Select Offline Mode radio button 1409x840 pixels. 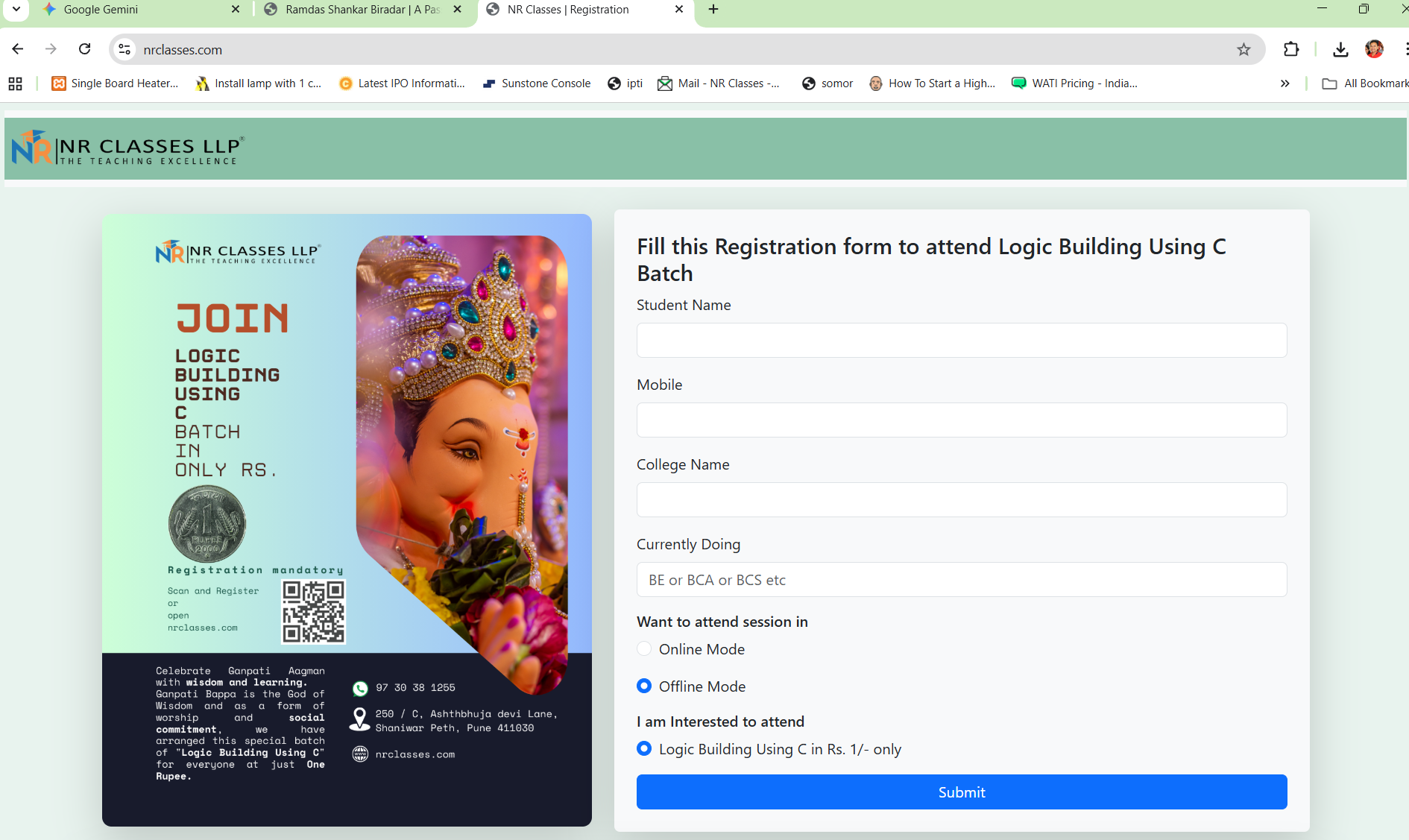click(644, 686)
